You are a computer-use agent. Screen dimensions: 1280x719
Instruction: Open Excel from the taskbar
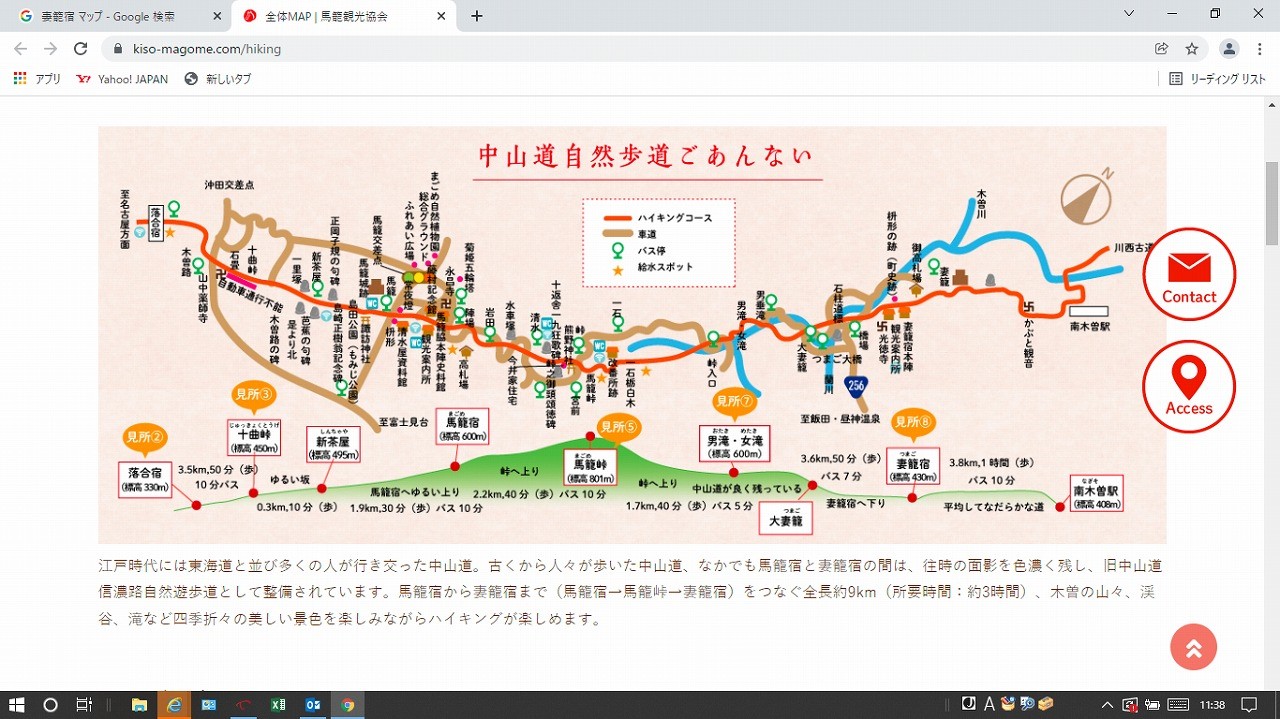278,705
